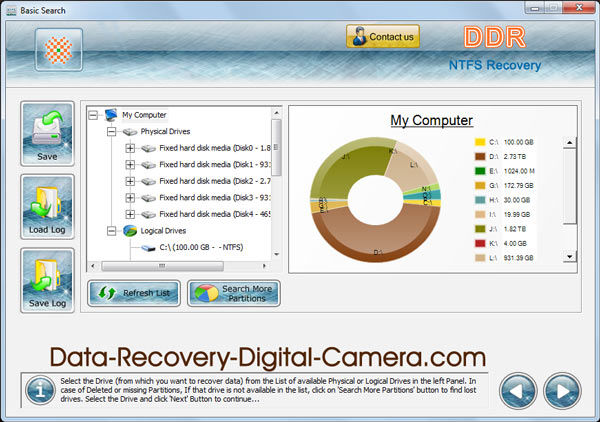Select Physical Drives in the tree

(x=165, y=131)
